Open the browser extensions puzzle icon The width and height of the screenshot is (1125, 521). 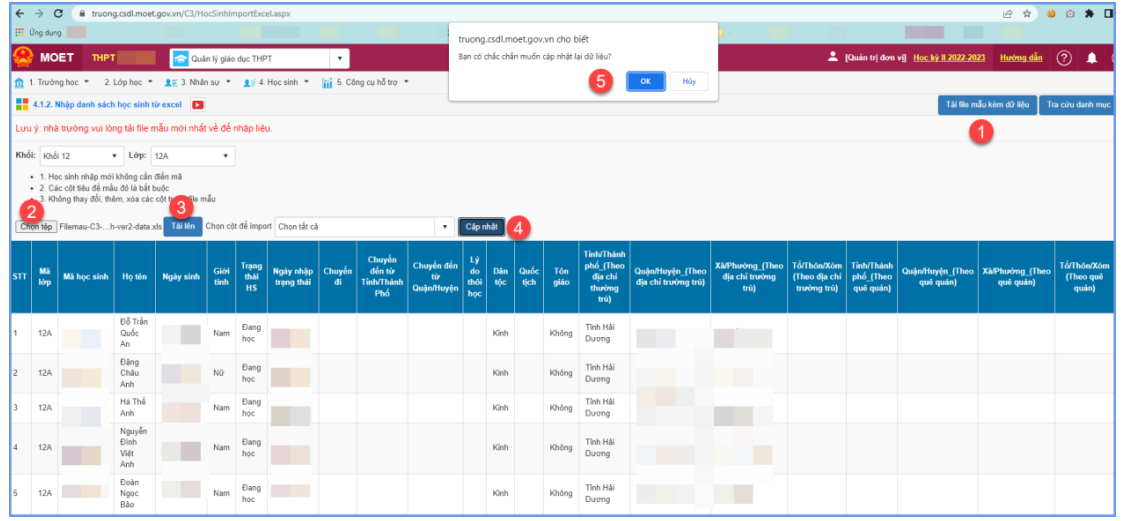pyautogui.click(x=1089, y=14)
